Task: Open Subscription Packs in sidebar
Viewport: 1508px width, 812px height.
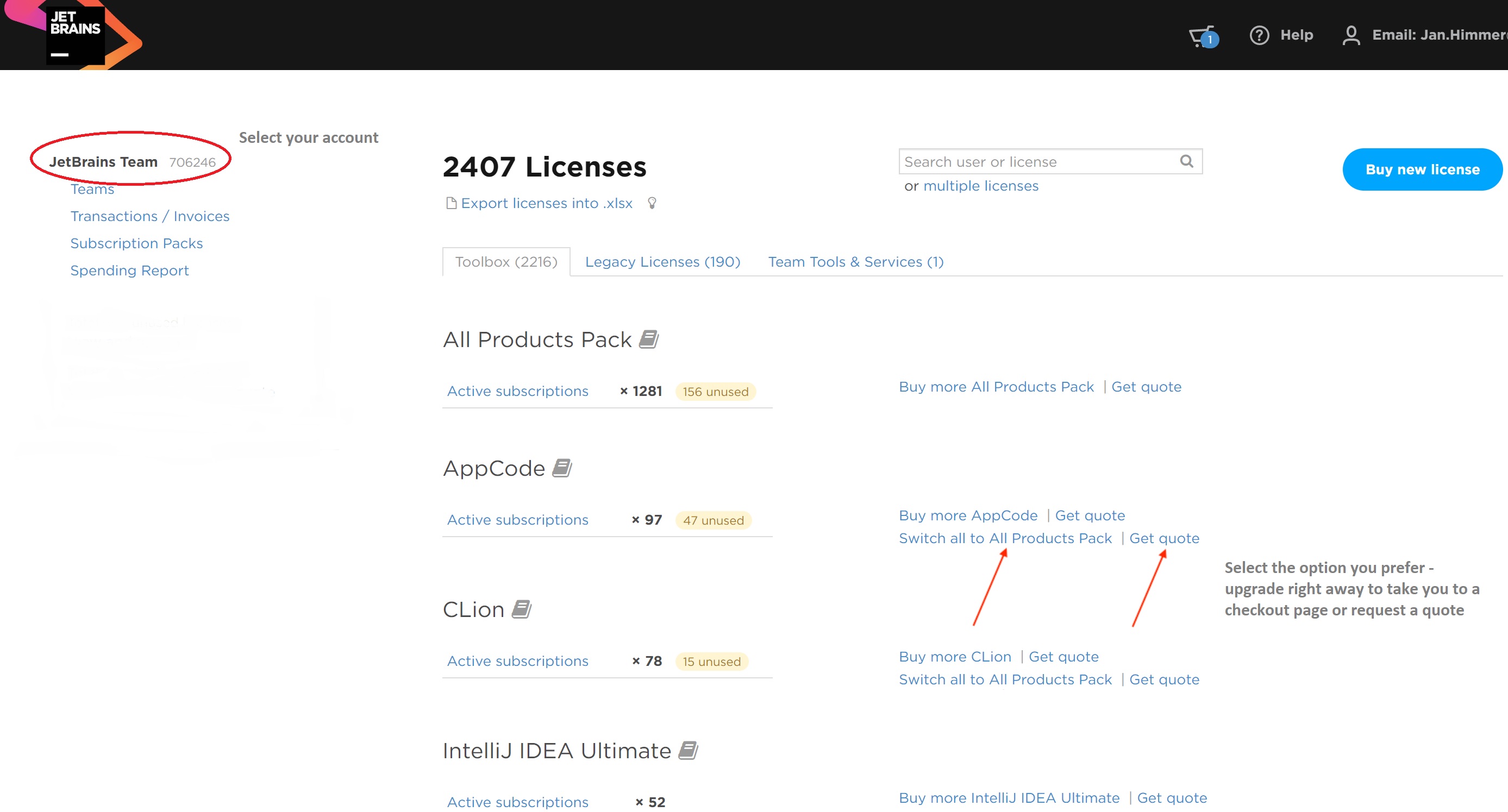Action: click(x=136, y=243)
